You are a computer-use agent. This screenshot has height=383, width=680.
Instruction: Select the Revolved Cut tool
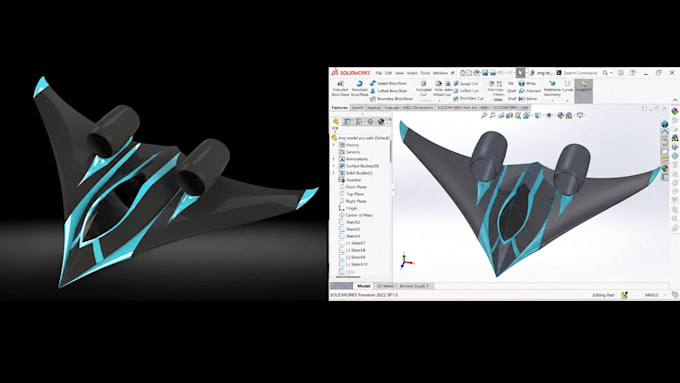[x=448, y=88]
